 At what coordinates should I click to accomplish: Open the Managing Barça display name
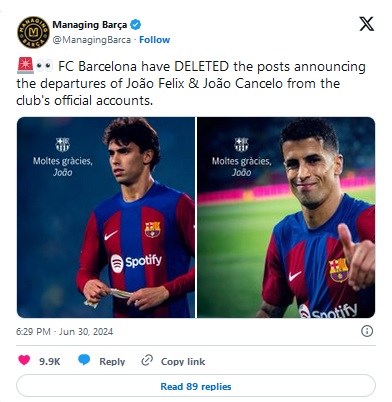tap(90, 25)
